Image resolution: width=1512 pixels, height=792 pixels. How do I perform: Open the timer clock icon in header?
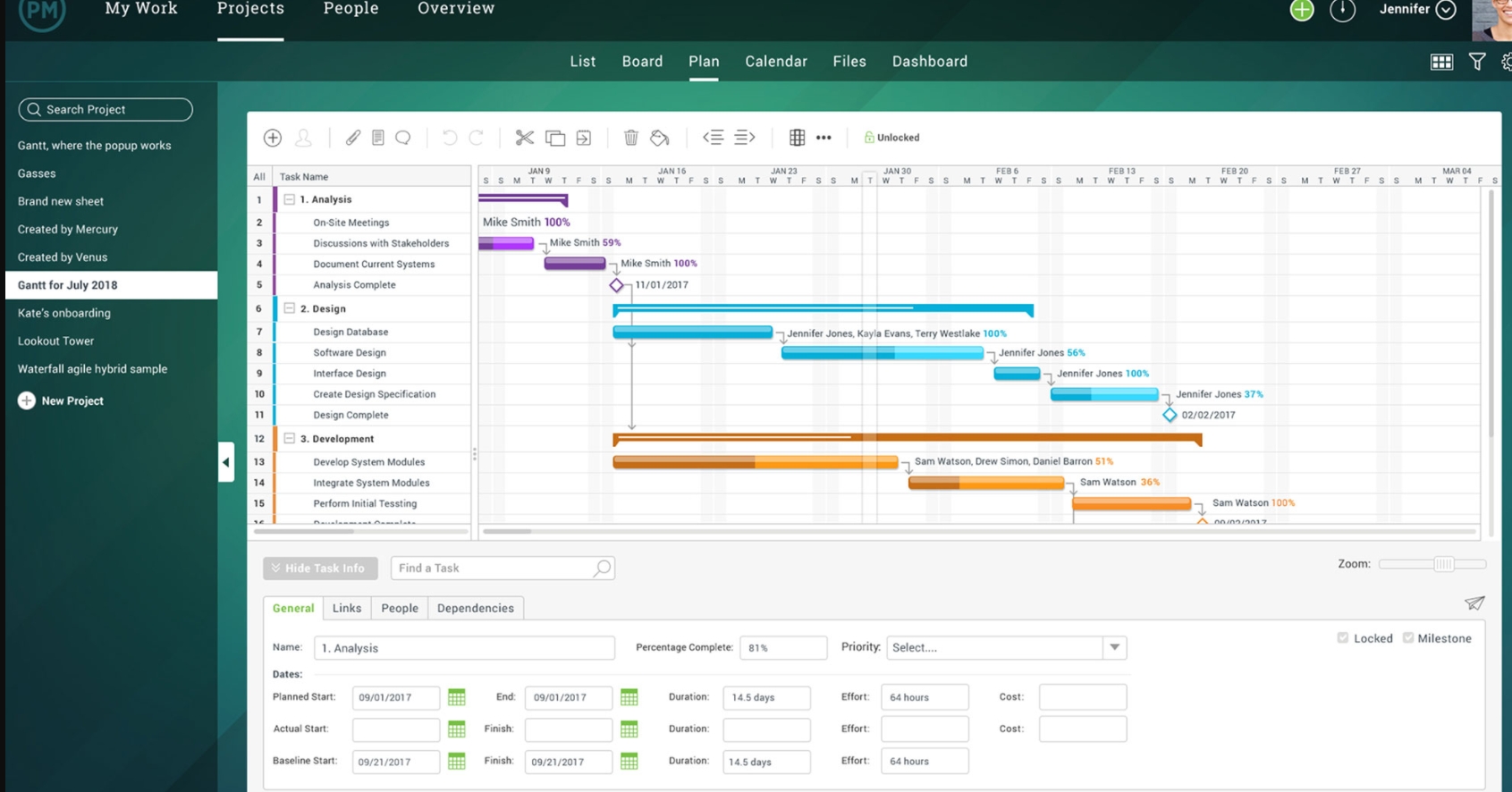1343,10
